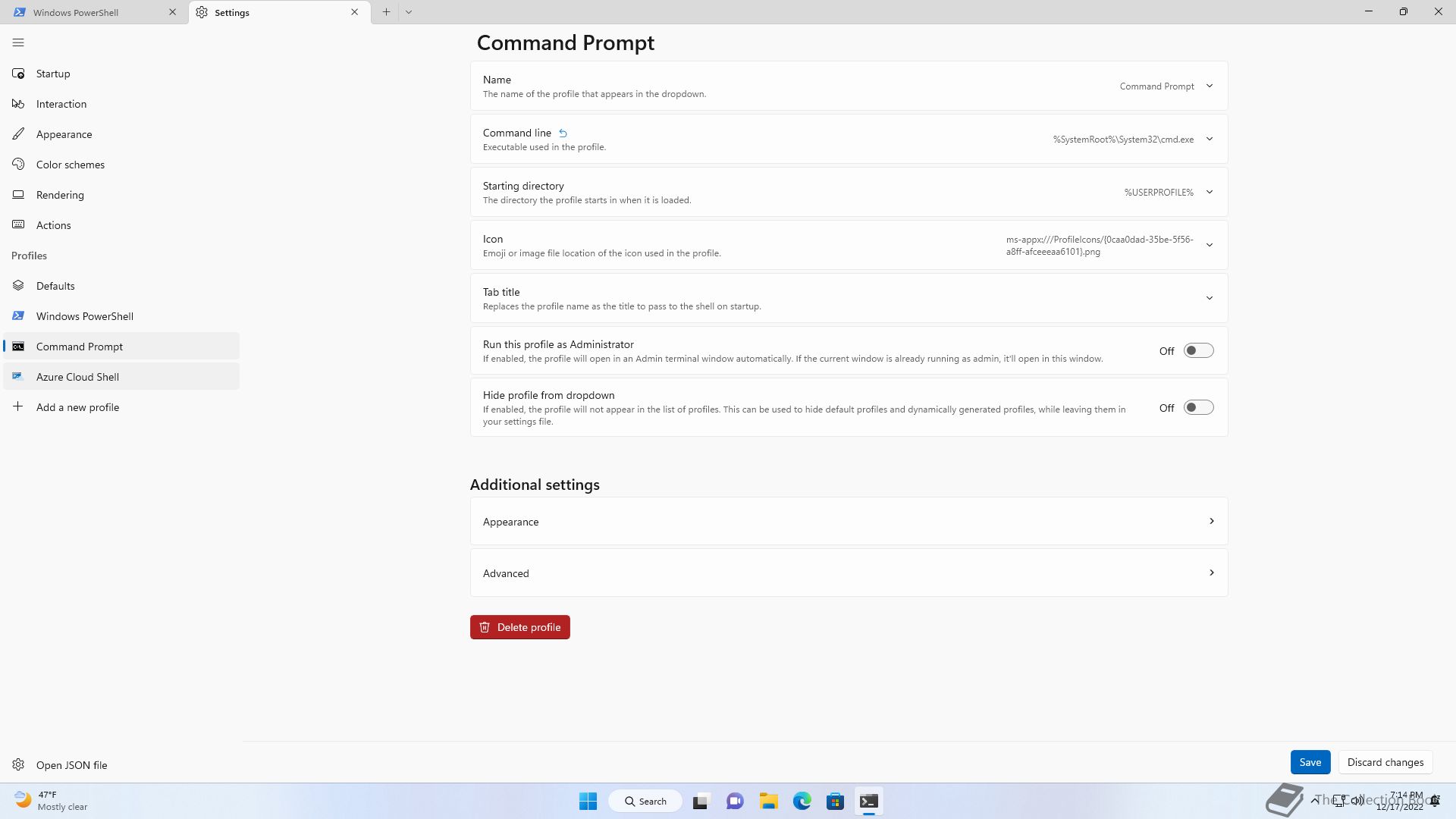Open Chat app from taskbar
The width and height of the screenshot is (1456, 819).
(735, 802)
